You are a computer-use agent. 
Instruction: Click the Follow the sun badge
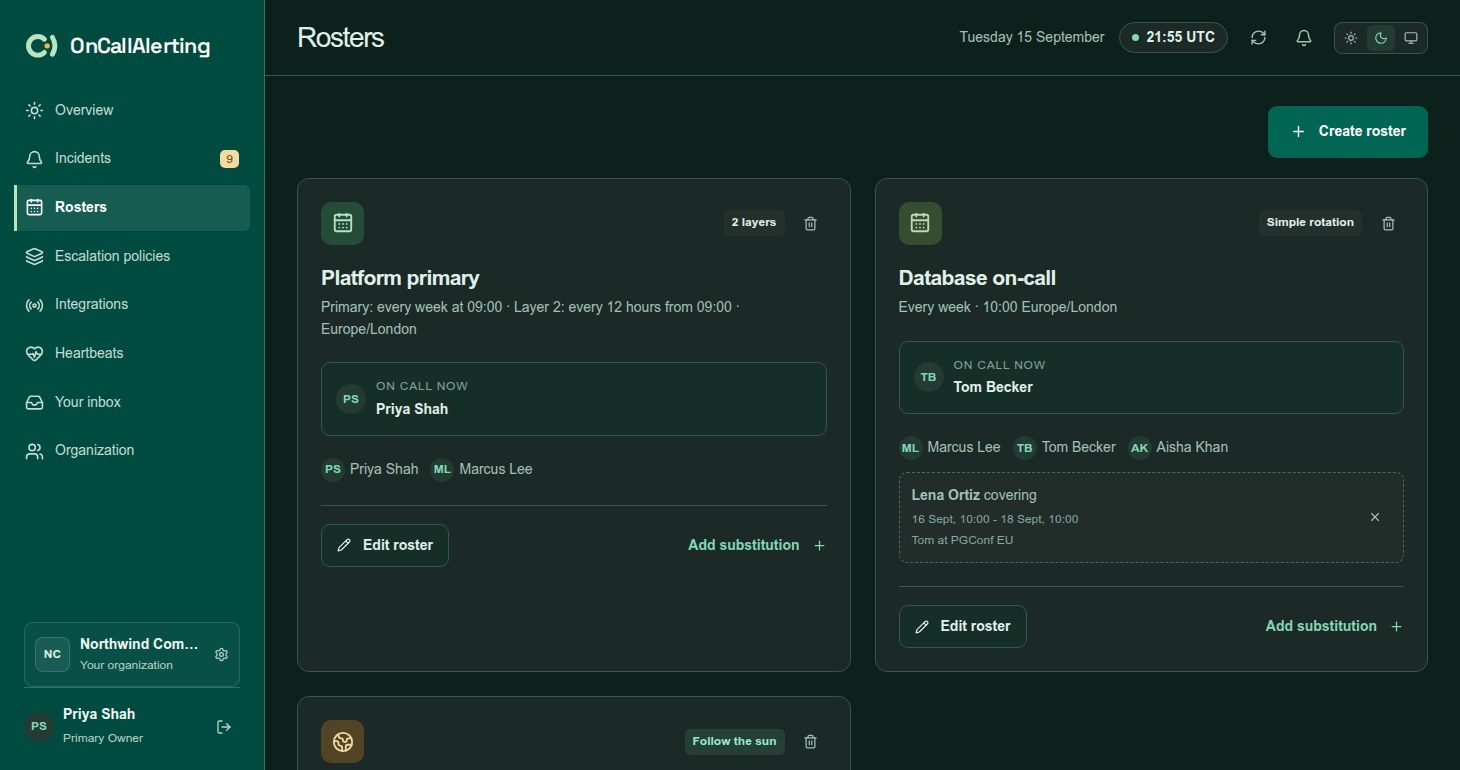pyautogui.click(x=734, y=741)
